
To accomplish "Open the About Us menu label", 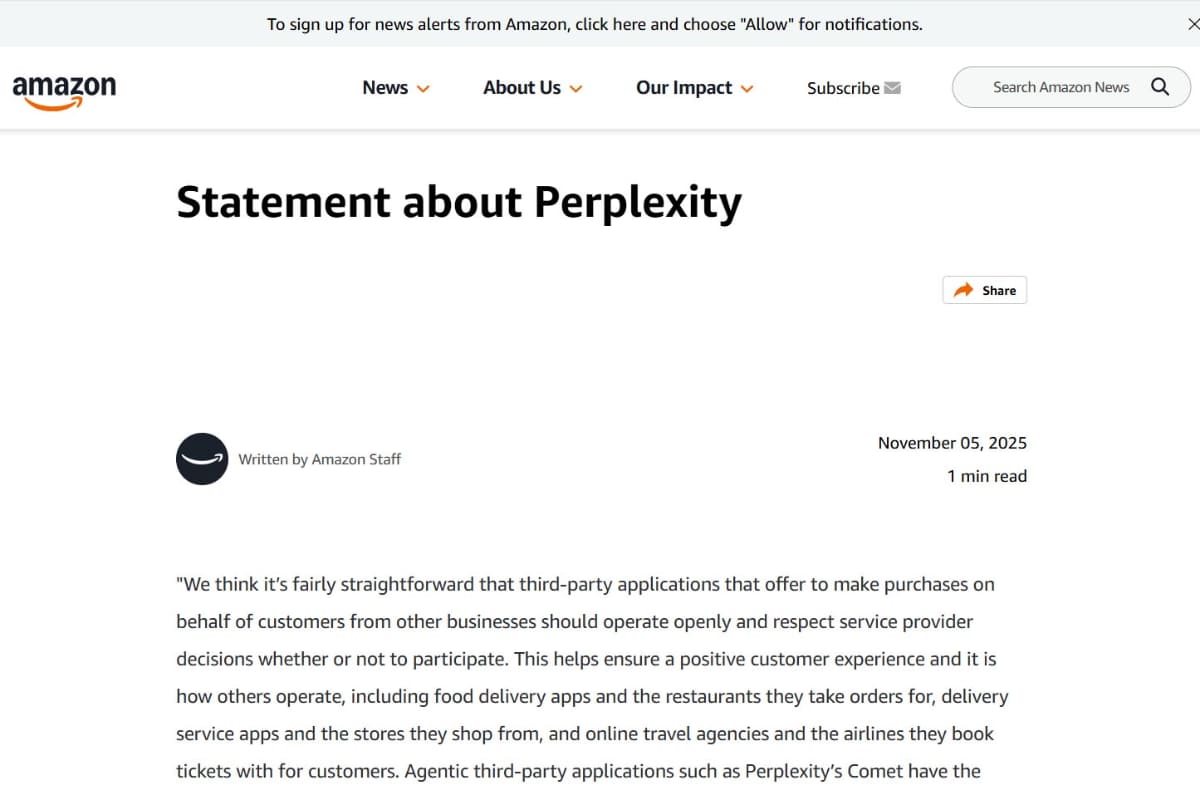I will (x=521, y=88).
